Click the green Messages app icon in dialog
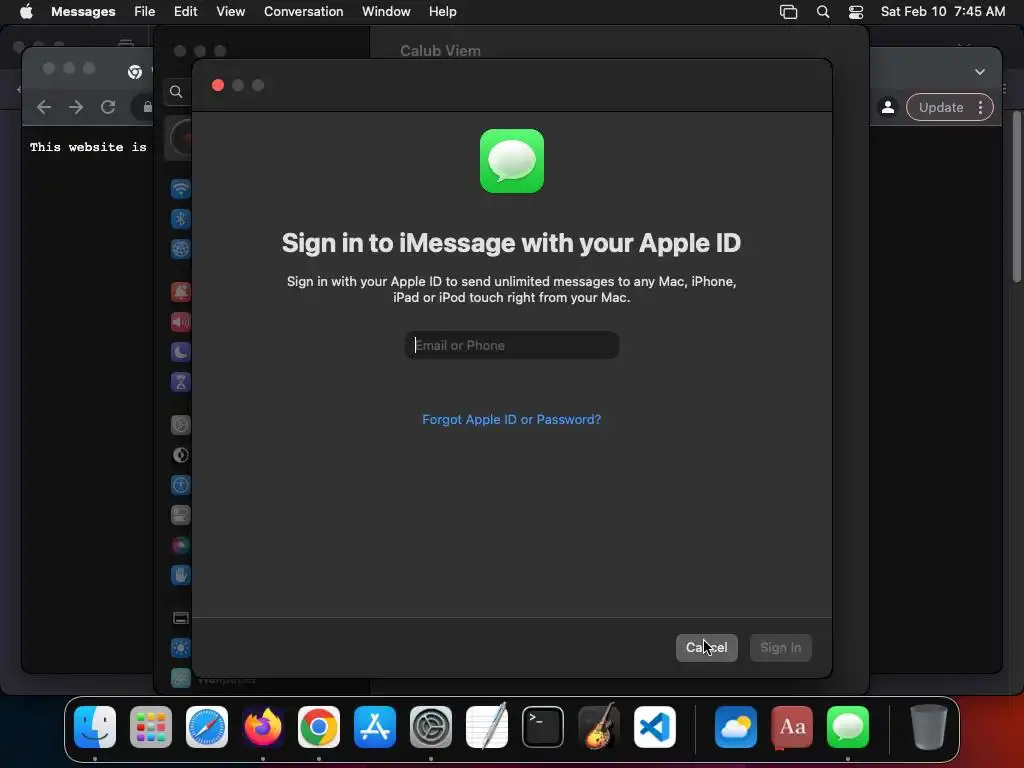Image resolution: width=1024 pixels, height=768 pixels. (x=511, y=161)
